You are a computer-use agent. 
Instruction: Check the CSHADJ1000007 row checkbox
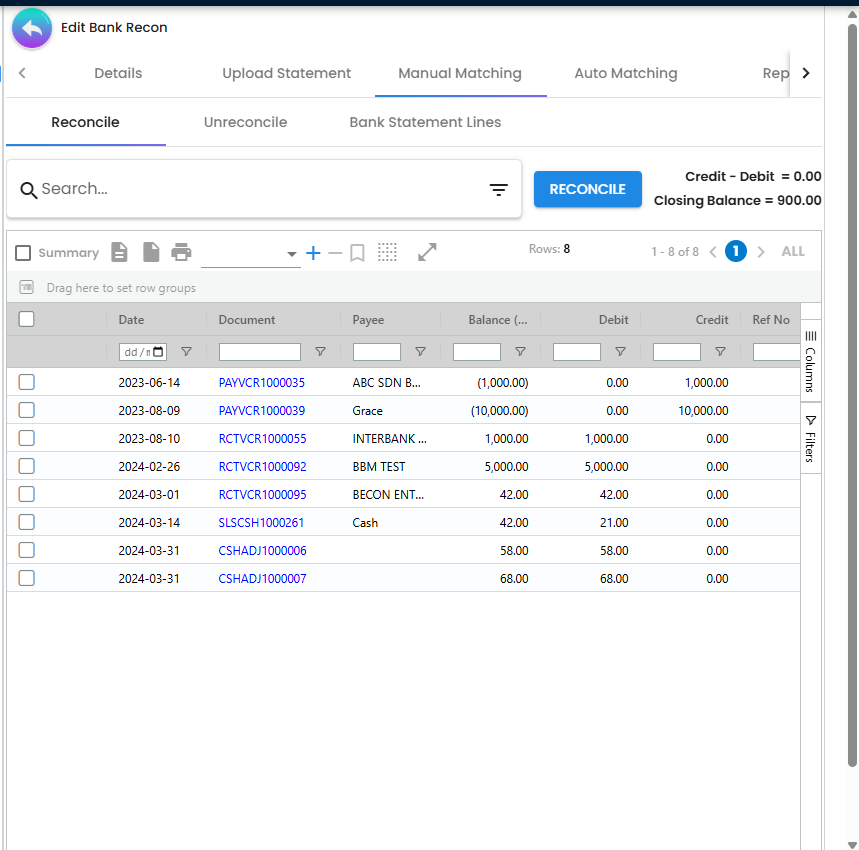click(x=26, y=578)
